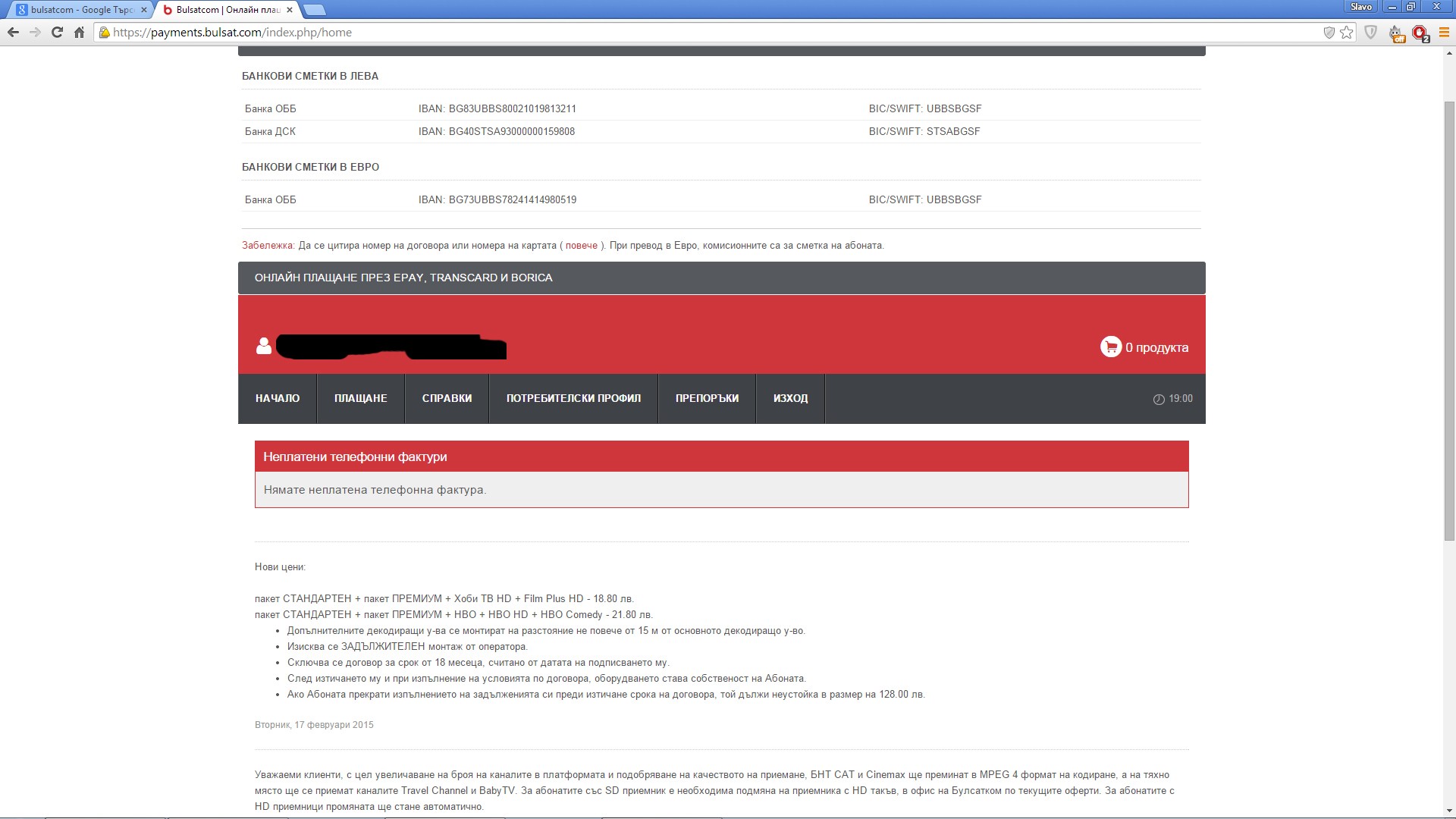The image size is (1456, 819).
Task: Click the Нямате неплатена телефонна фактура message
Action: coord(375,490)
